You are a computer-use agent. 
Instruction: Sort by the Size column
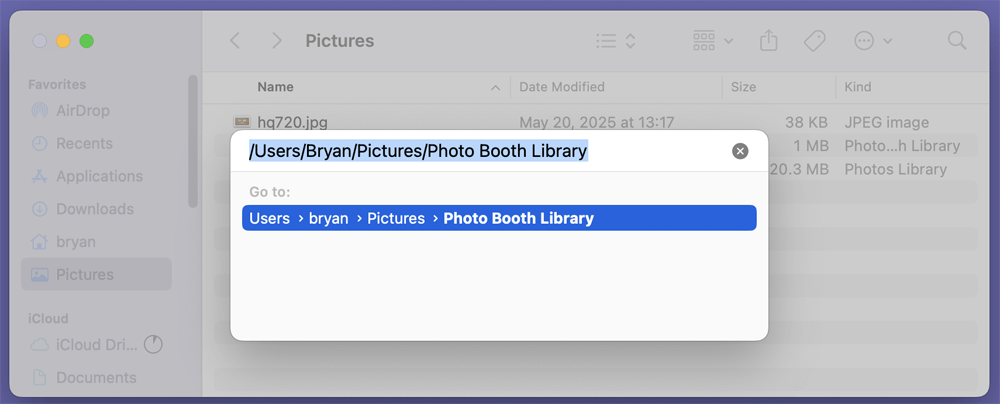tap(743, 87)
